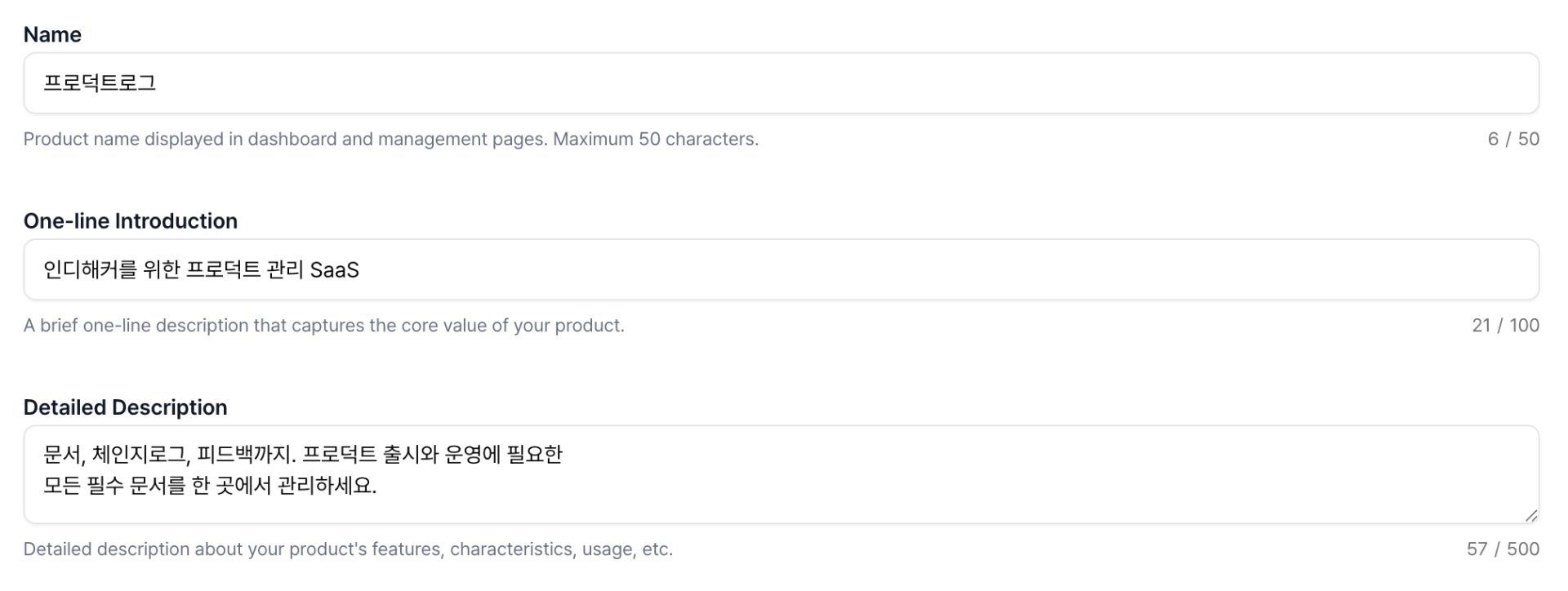Viewport: 1568px width, 591px height.
Task: Click the Name input field
Action: (781, 83)
